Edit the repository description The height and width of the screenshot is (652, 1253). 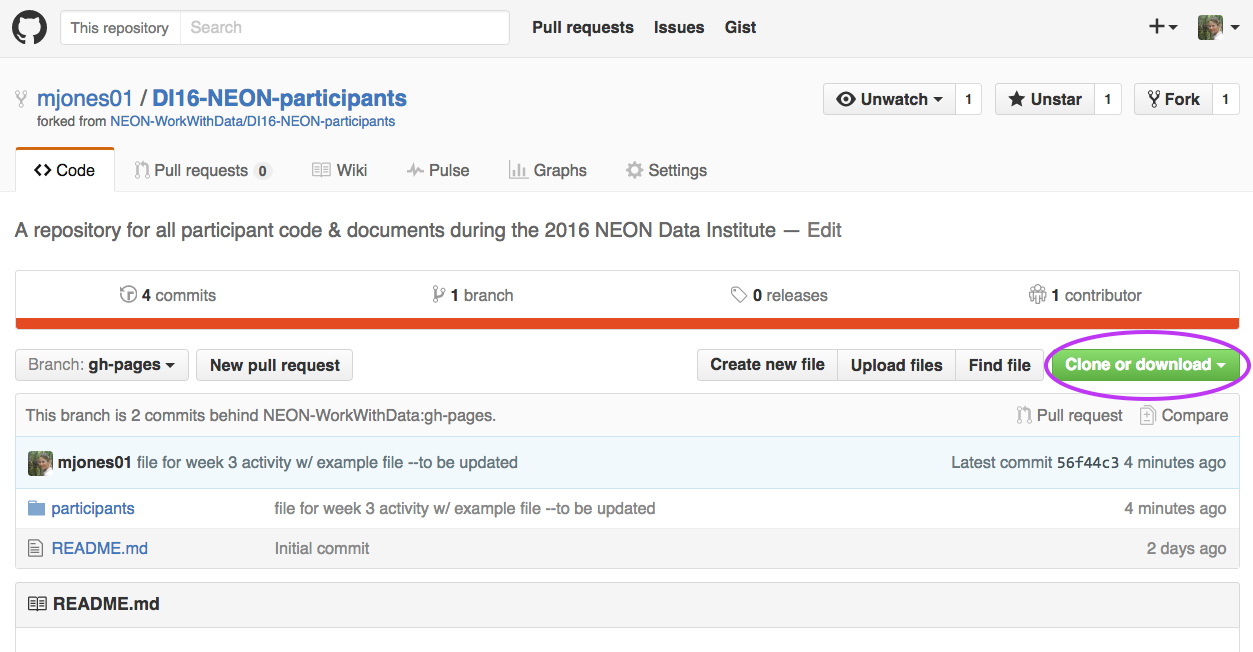click(x=824, y=230)
